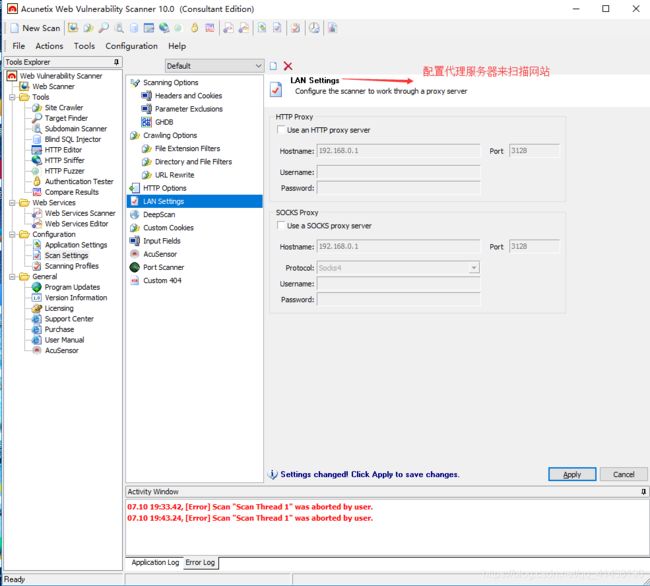Click the HTTP Proxy Hostname field

click(398, 151)
